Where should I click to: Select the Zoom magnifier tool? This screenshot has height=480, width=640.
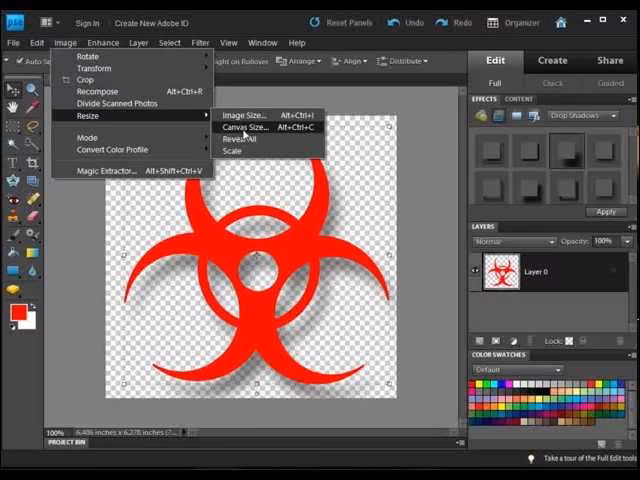(x=32, y=89)
